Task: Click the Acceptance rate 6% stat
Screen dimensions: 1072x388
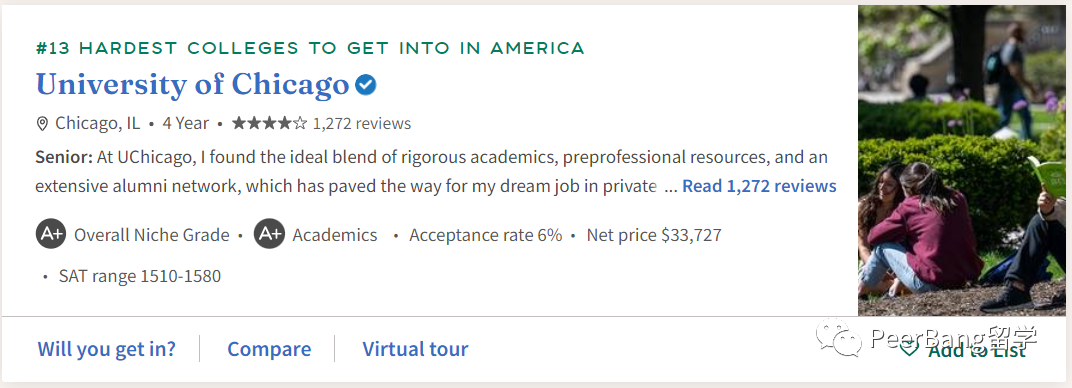Action: tap(485, 236)
